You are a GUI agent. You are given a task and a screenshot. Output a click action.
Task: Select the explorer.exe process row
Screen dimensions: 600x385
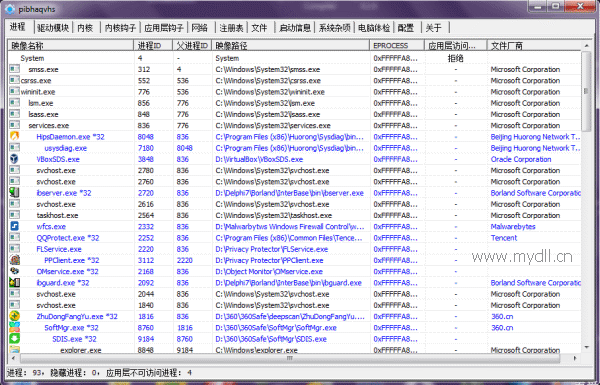click(294, 350)
